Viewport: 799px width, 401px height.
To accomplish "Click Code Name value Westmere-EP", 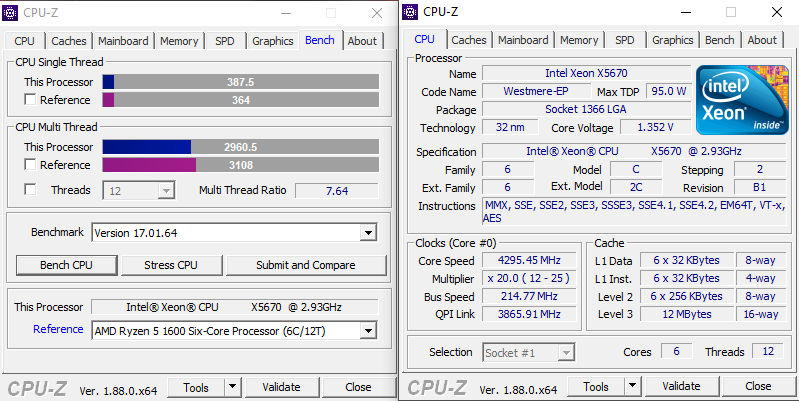I will 539,91.
